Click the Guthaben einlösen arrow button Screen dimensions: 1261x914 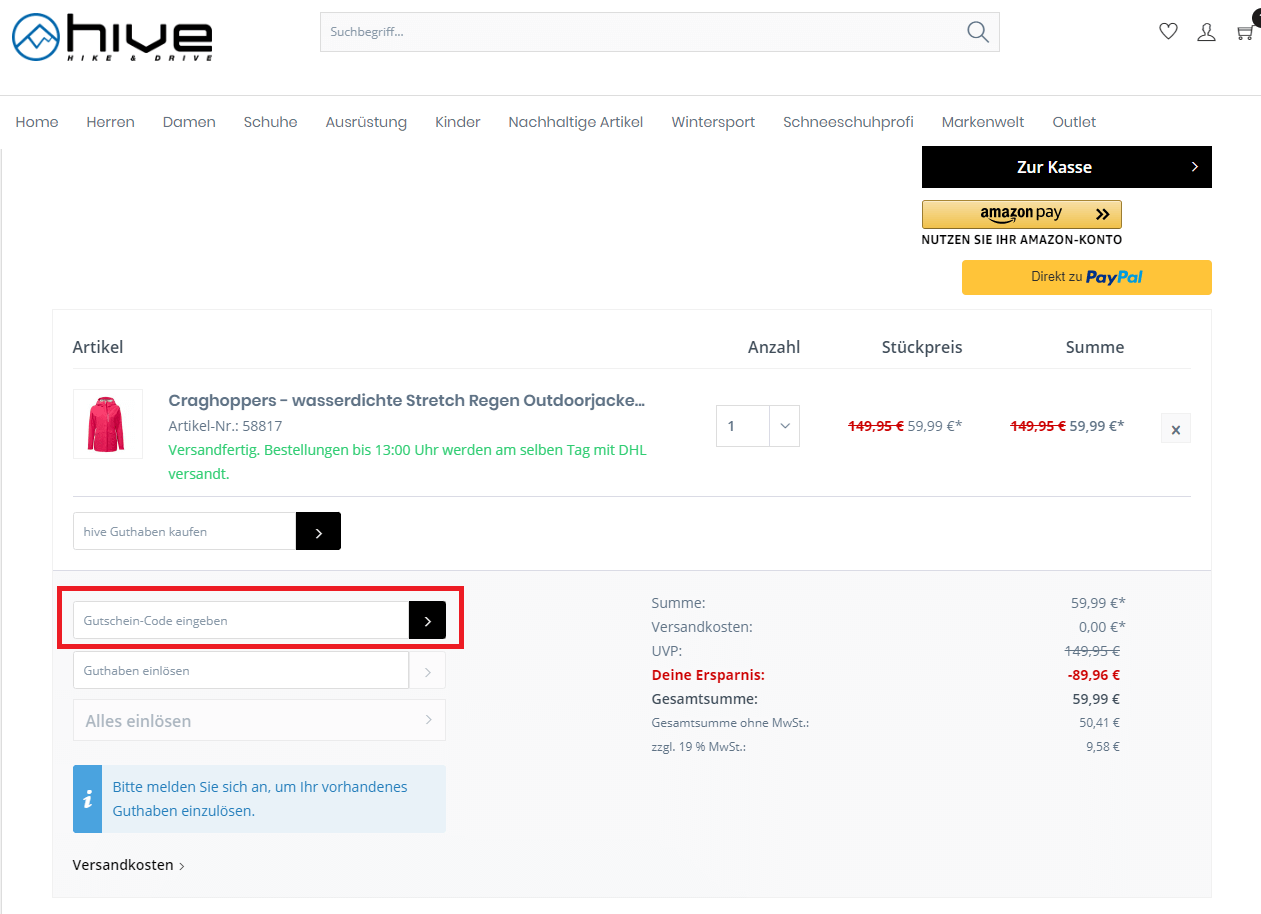[427, 670]
